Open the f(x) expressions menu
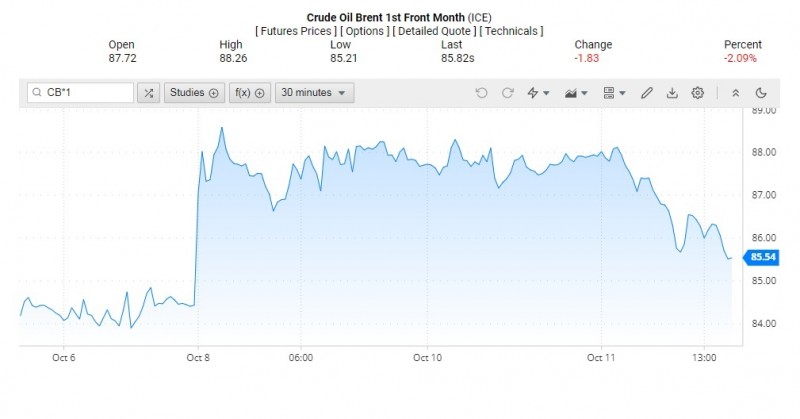The height and width of the screenshot is (419, 800). 249,93
